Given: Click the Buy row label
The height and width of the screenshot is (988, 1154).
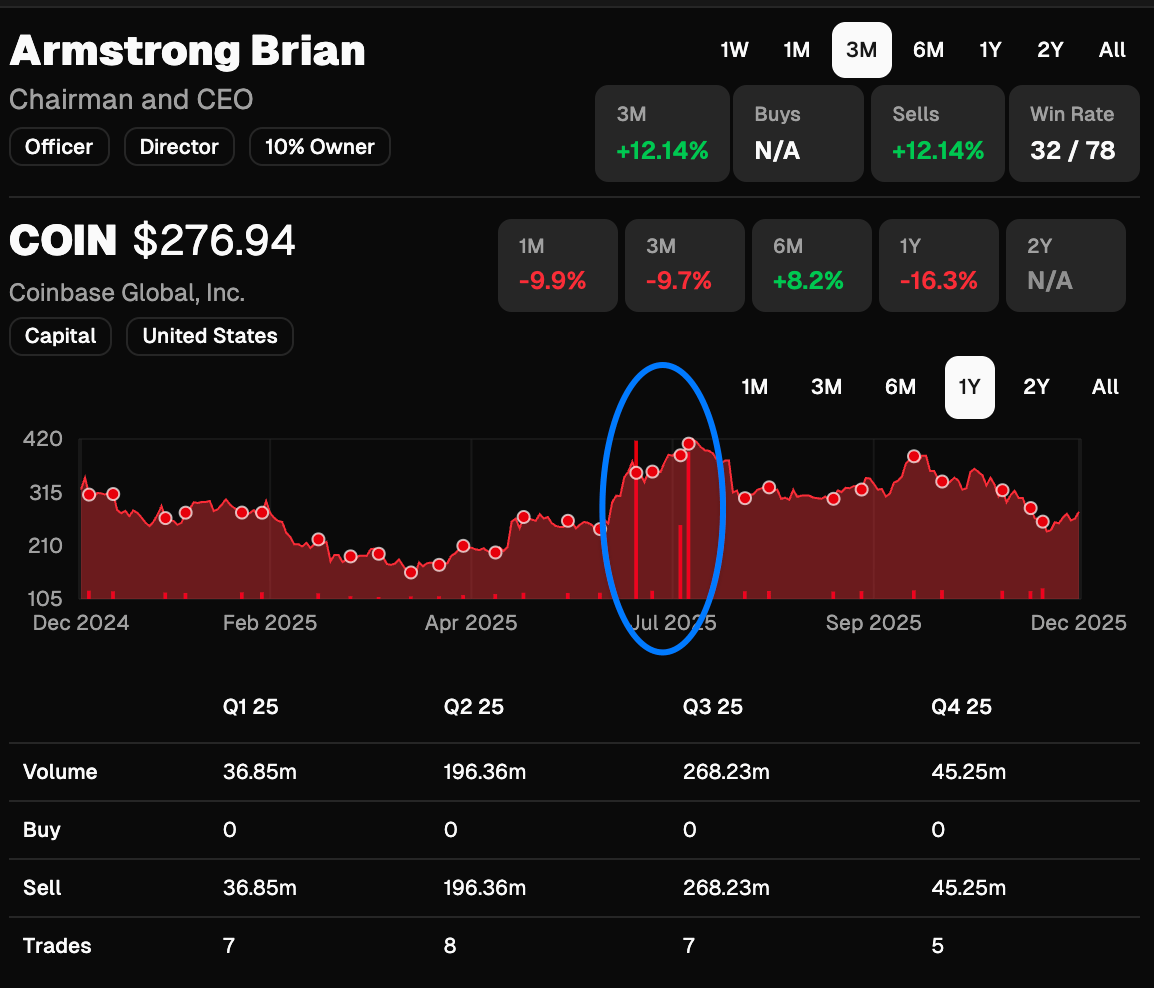Looking at the screenshot, I should point(41,830).
